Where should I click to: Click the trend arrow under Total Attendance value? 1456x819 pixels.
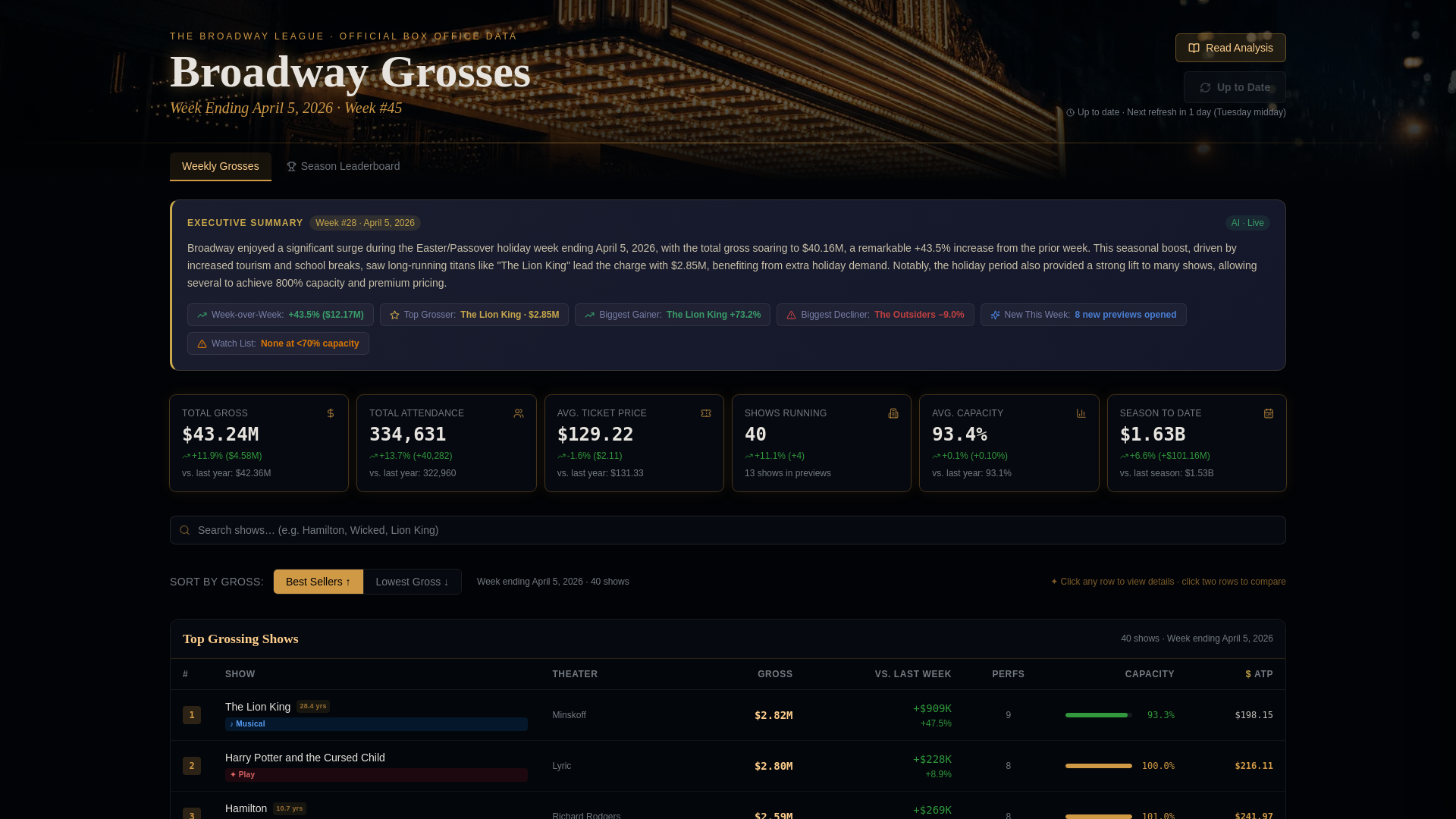click(x=373, y=457)
